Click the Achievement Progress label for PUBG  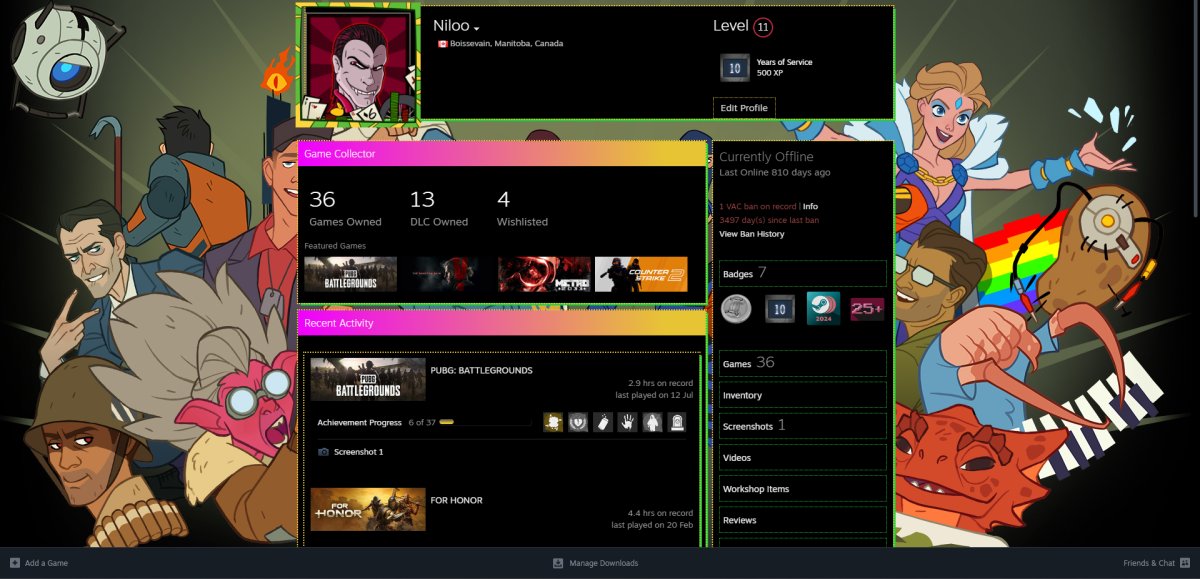click(360, 423)
